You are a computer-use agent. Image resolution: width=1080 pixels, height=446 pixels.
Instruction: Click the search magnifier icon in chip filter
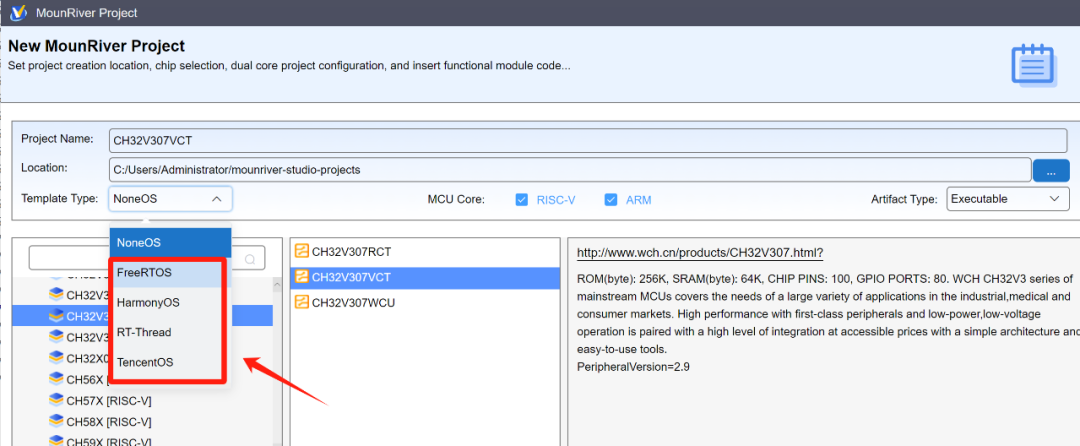250,259
